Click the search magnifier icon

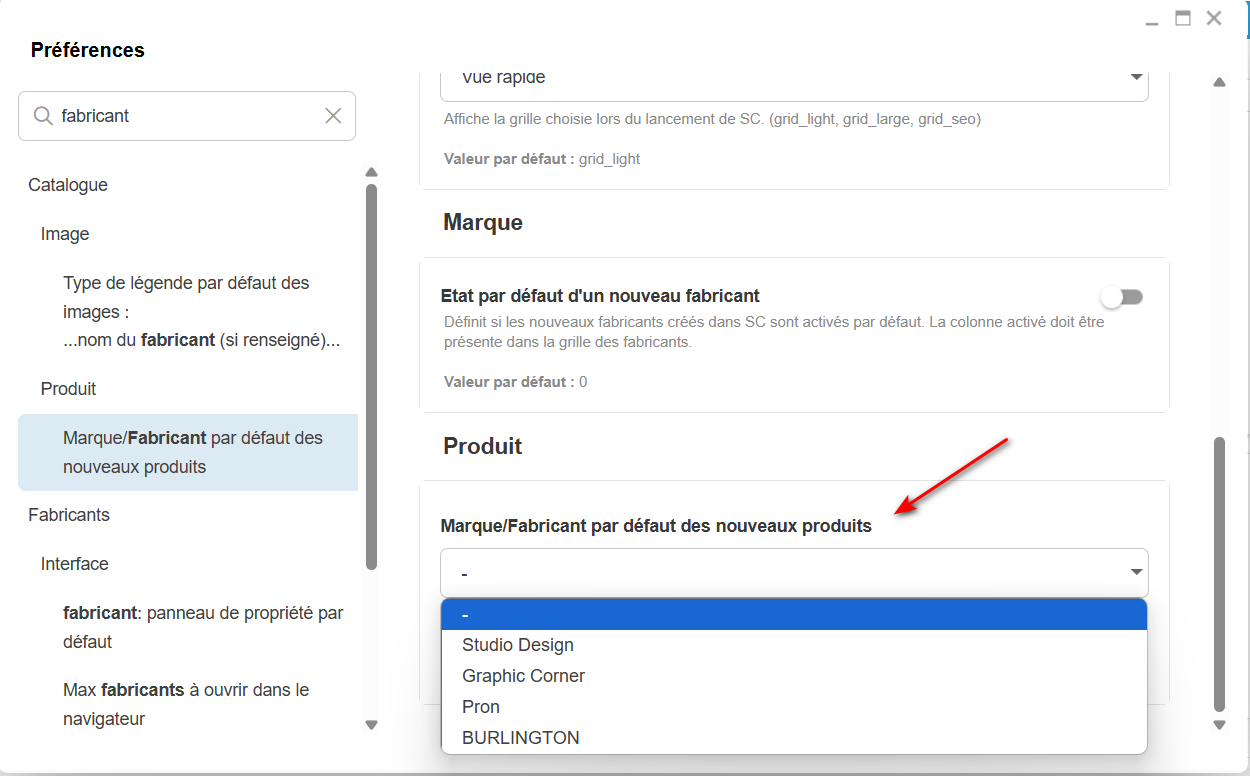(43, 116)
